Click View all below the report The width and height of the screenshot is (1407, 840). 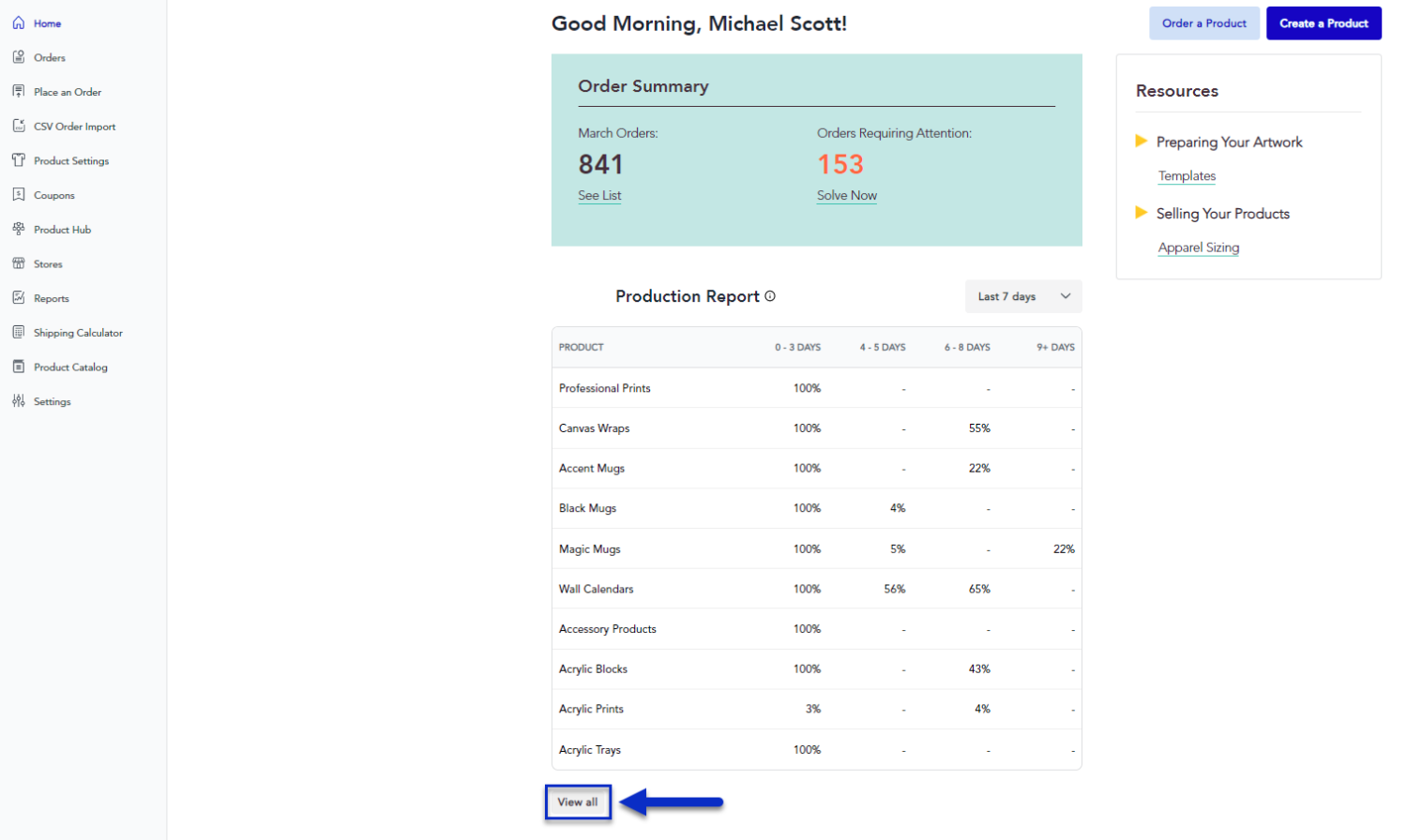tap(578, 802)
